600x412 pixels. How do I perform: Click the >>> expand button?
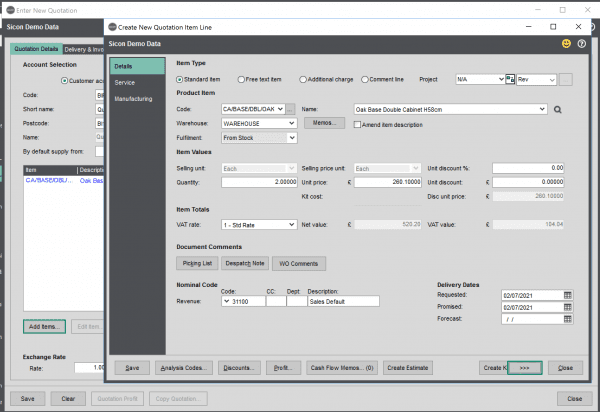click(525, 368)
